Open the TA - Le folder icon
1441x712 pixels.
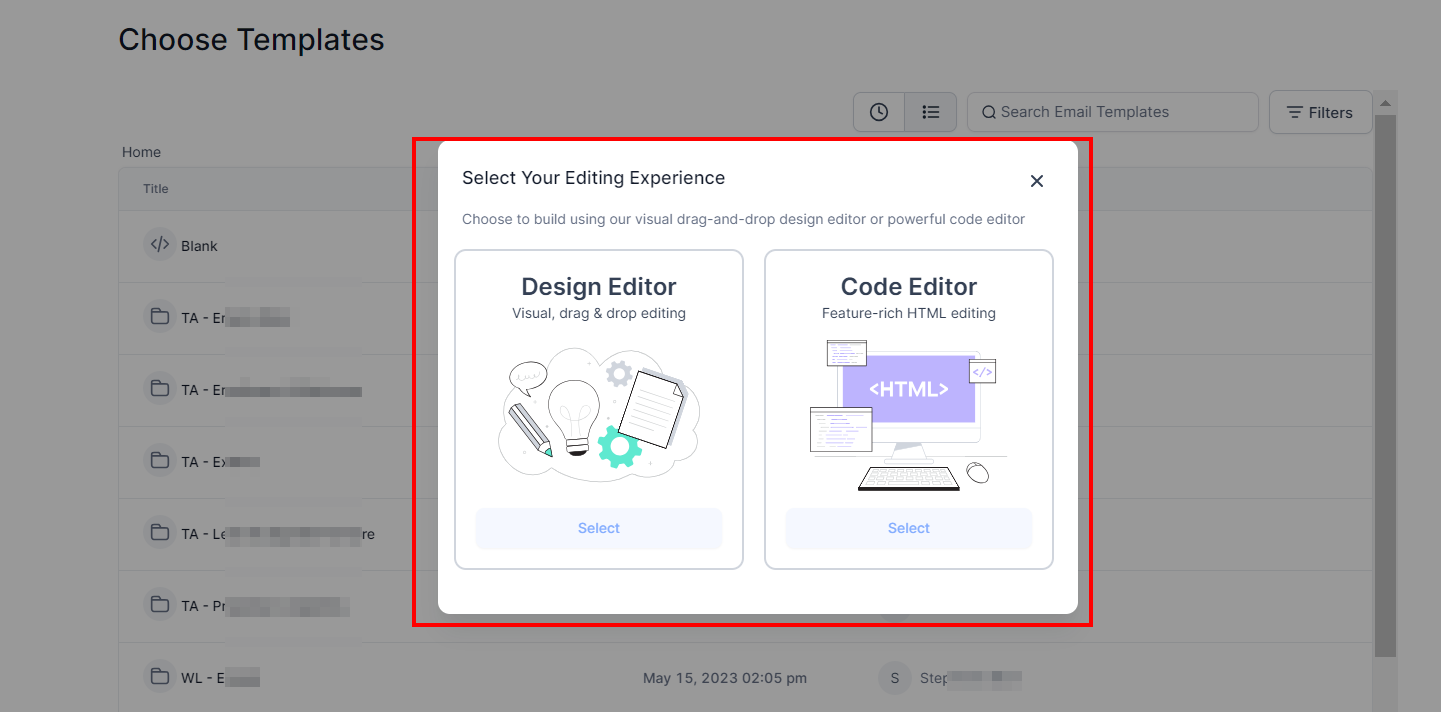[x=159, y=533]
